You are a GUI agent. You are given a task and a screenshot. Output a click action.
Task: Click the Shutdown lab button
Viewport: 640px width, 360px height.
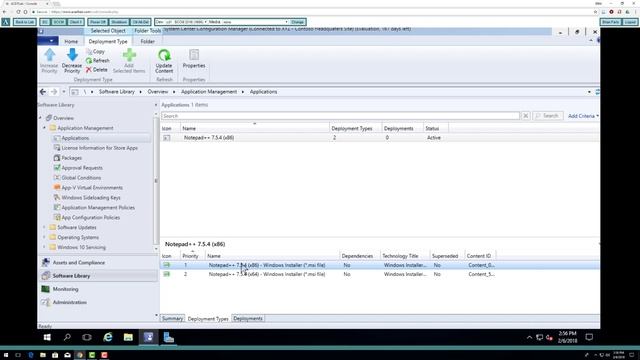tap(119, 22)
